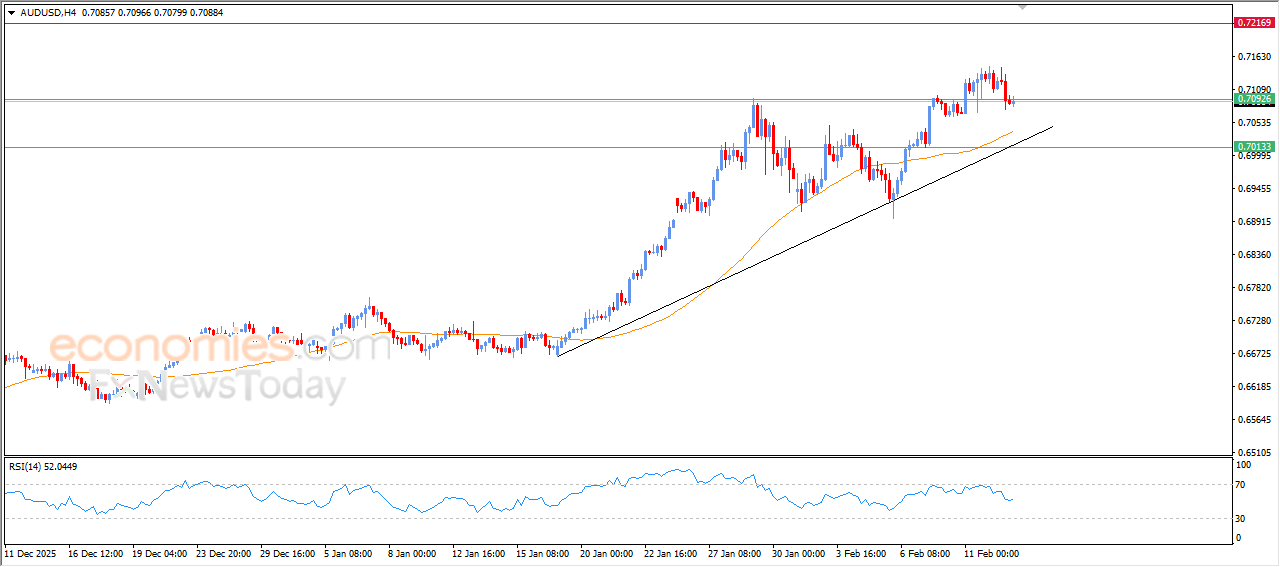Click the red 0.72169 price label
1280x567 pixels.
point(1254,22)
